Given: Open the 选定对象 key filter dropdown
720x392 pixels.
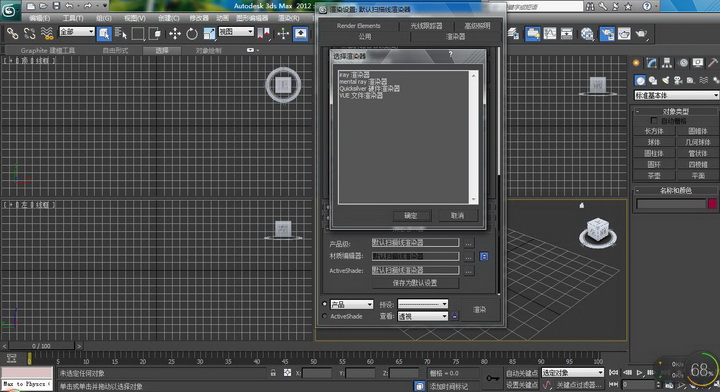Looking at the screenshot, I should pyautogui.click(x=573, y=373).
